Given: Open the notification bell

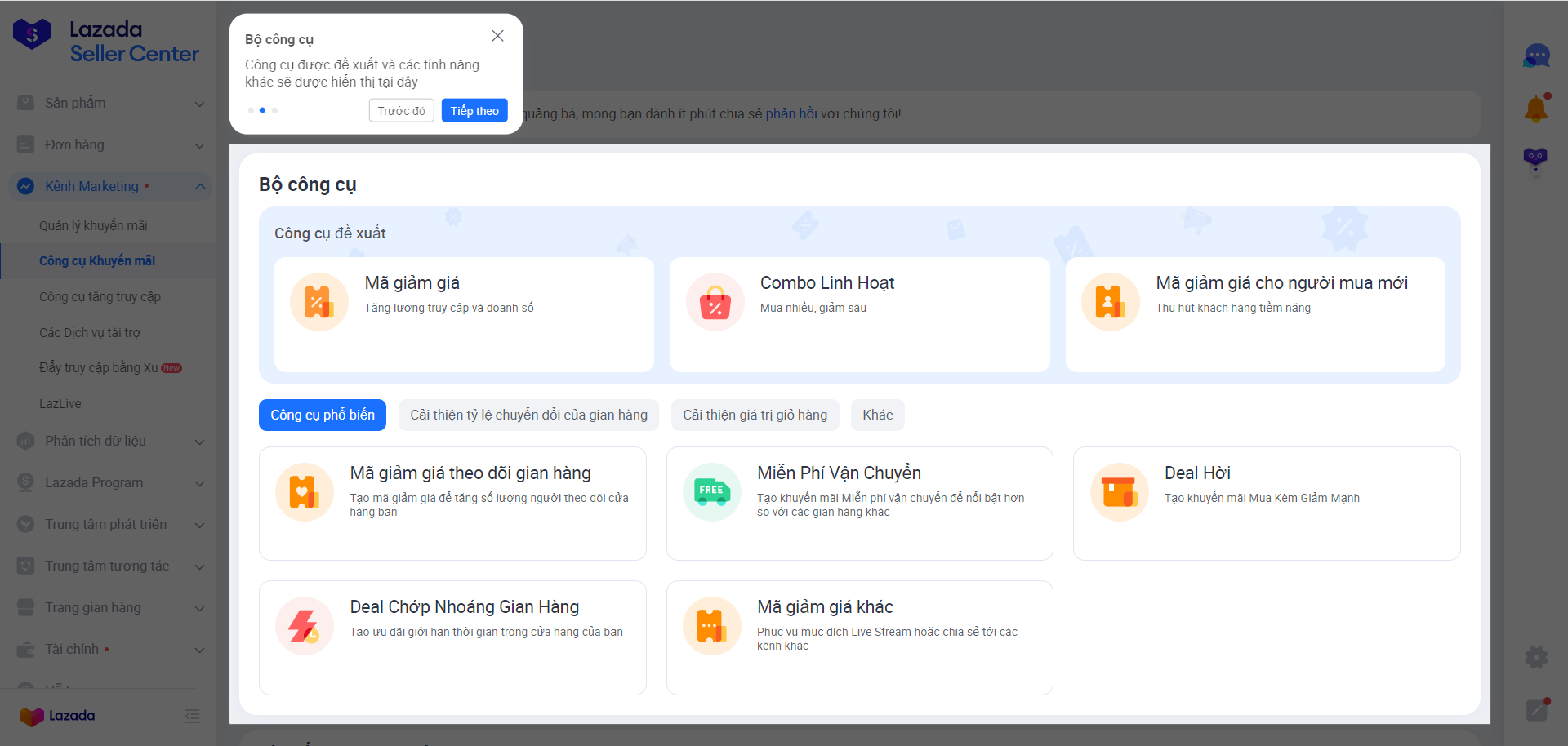Looking at the screenshot, I should 1536,109.
